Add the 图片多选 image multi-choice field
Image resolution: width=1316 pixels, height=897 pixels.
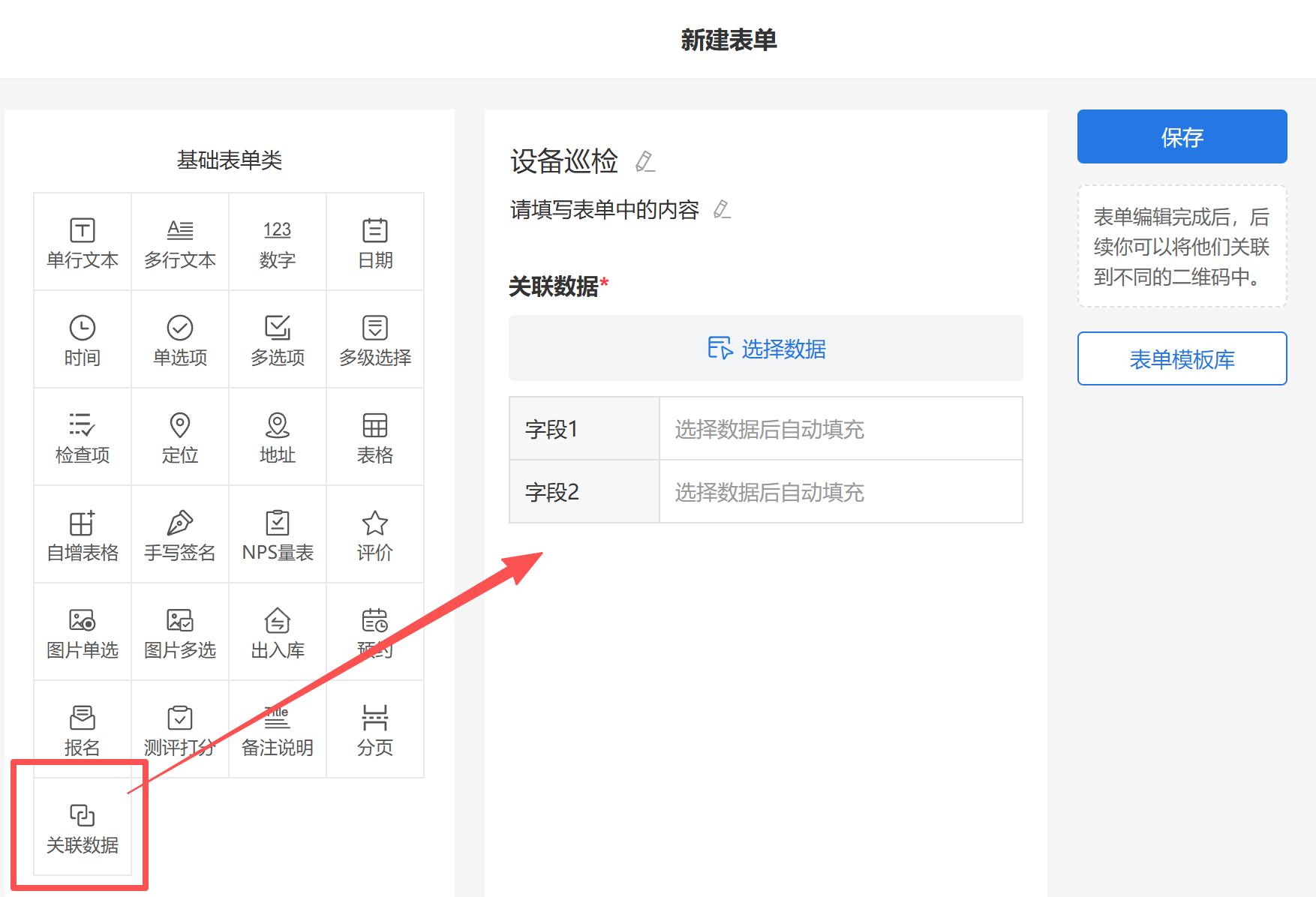(180, 631)
